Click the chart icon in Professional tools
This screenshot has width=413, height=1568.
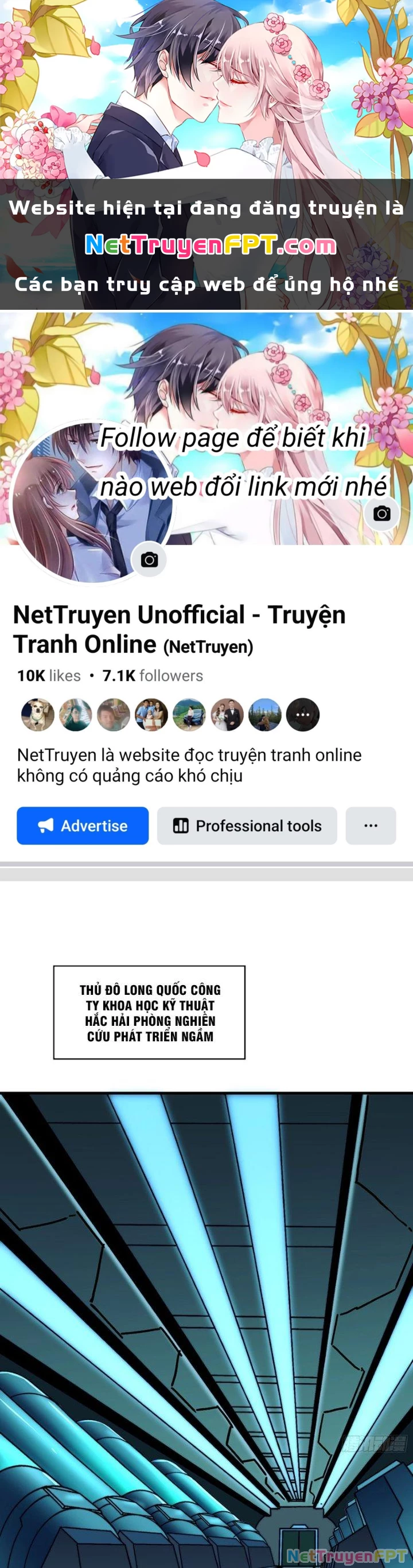pyautogui.click(x=181, y=826)
